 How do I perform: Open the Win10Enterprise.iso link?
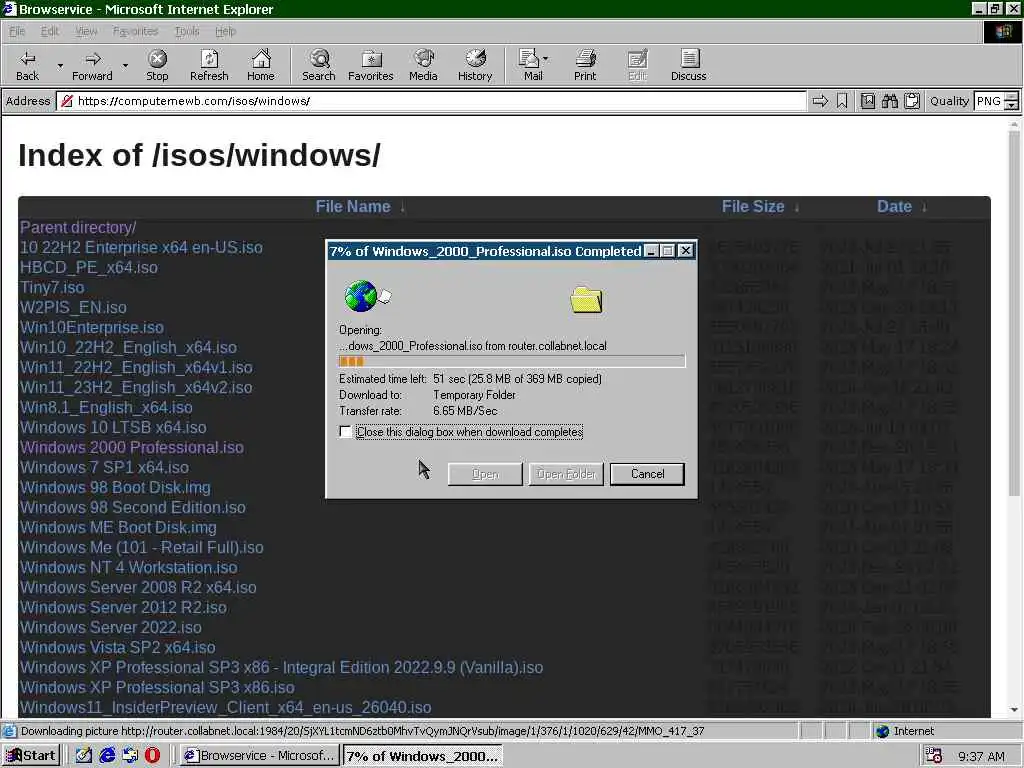pos(91,327)
